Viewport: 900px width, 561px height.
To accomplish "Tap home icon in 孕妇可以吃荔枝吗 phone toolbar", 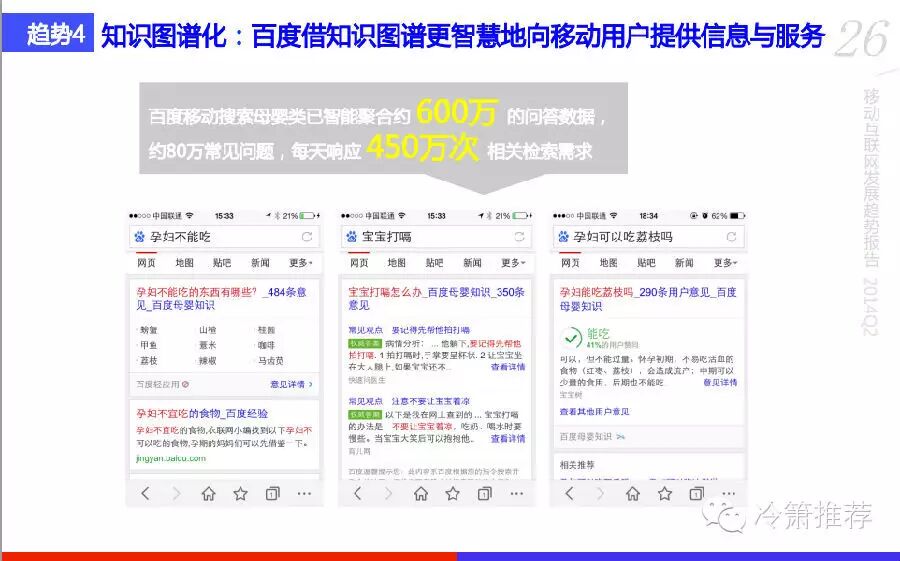I will [633, 493].
